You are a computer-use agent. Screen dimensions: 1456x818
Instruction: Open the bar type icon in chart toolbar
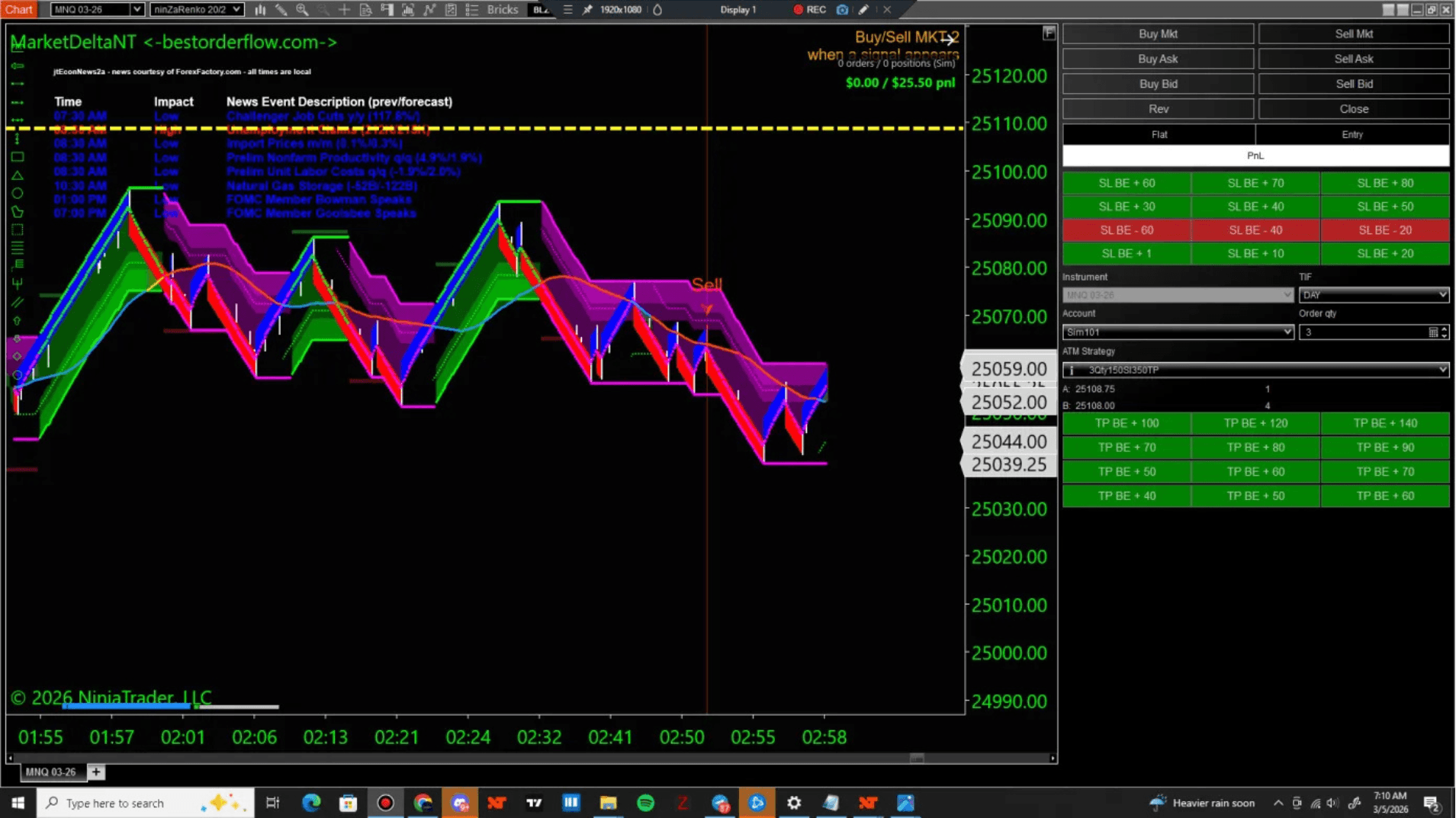[x=260, y=10]
